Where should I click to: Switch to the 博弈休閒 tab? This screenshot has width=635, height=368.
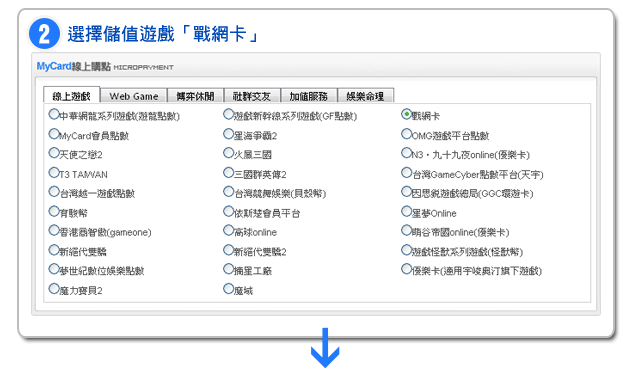point(195,96)
